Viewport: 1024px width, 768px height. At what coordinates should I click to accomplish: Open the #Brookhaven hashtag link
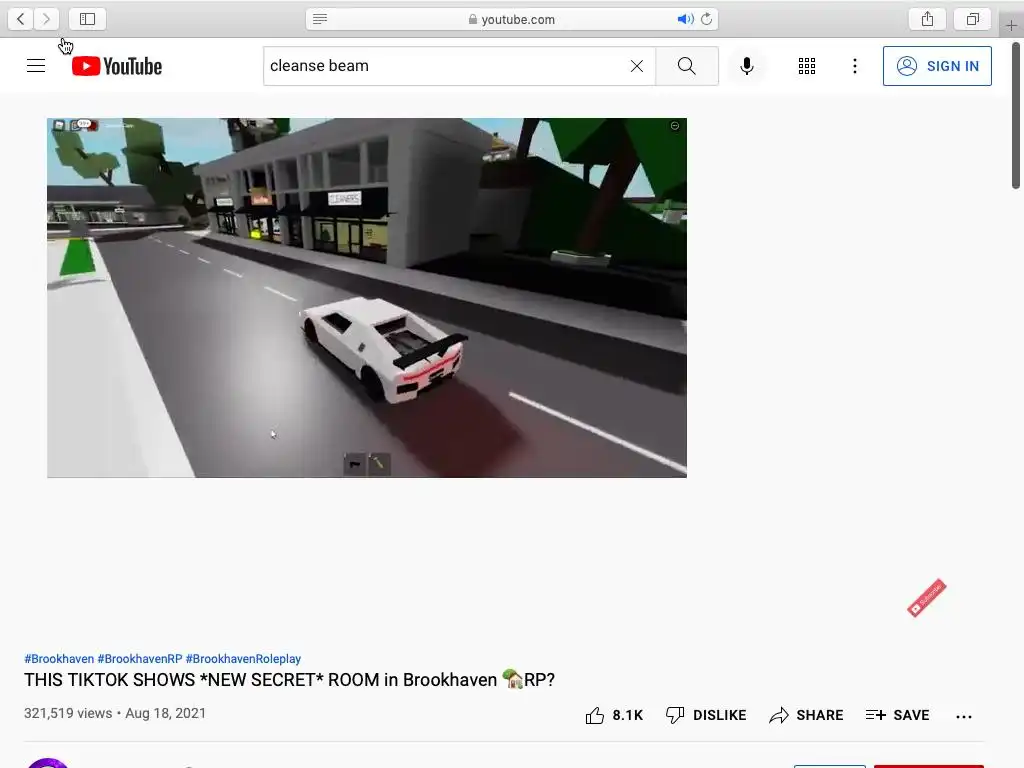tap(59, 658)
